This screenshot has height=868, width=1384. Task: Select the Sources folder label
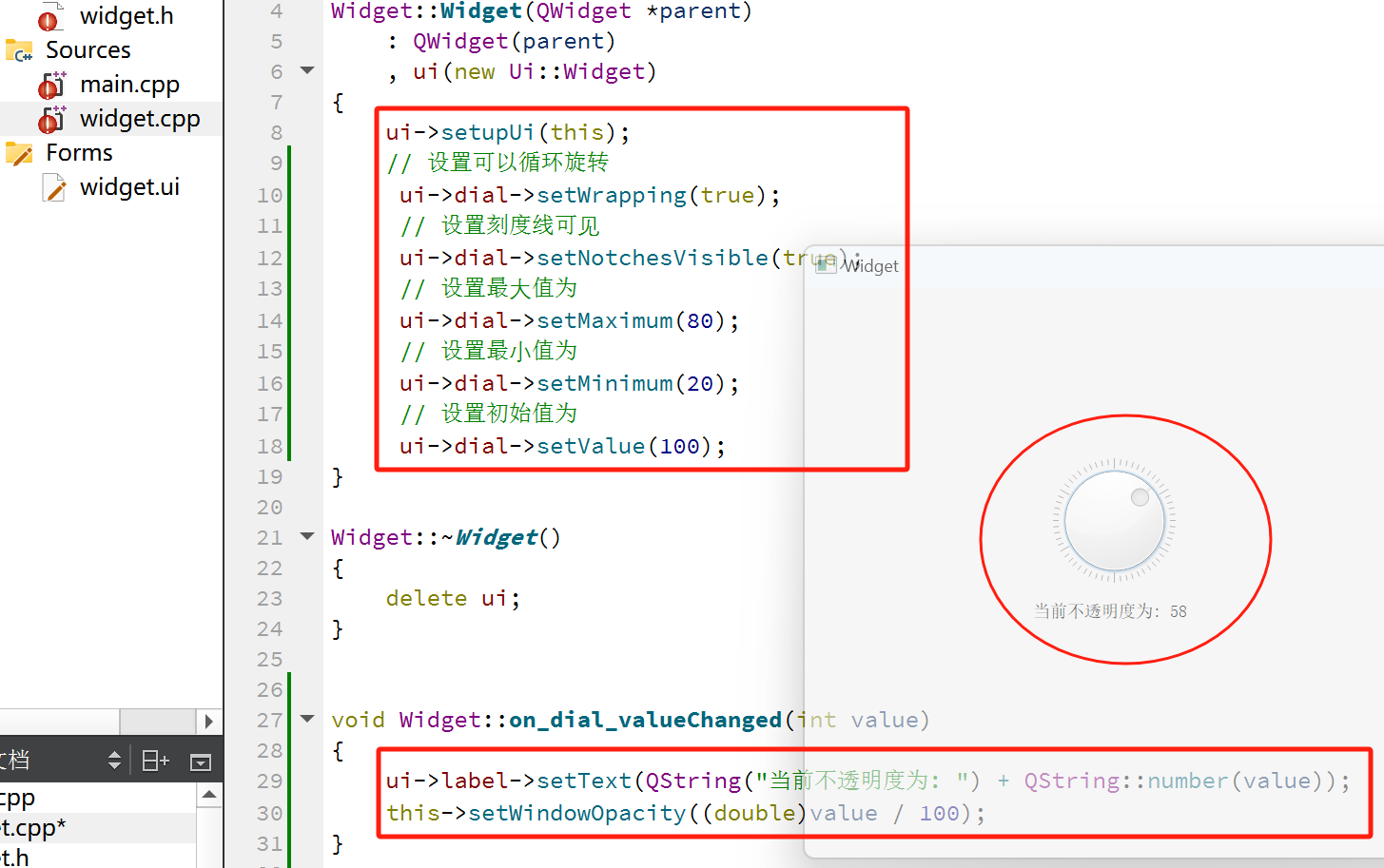[88, 50]
